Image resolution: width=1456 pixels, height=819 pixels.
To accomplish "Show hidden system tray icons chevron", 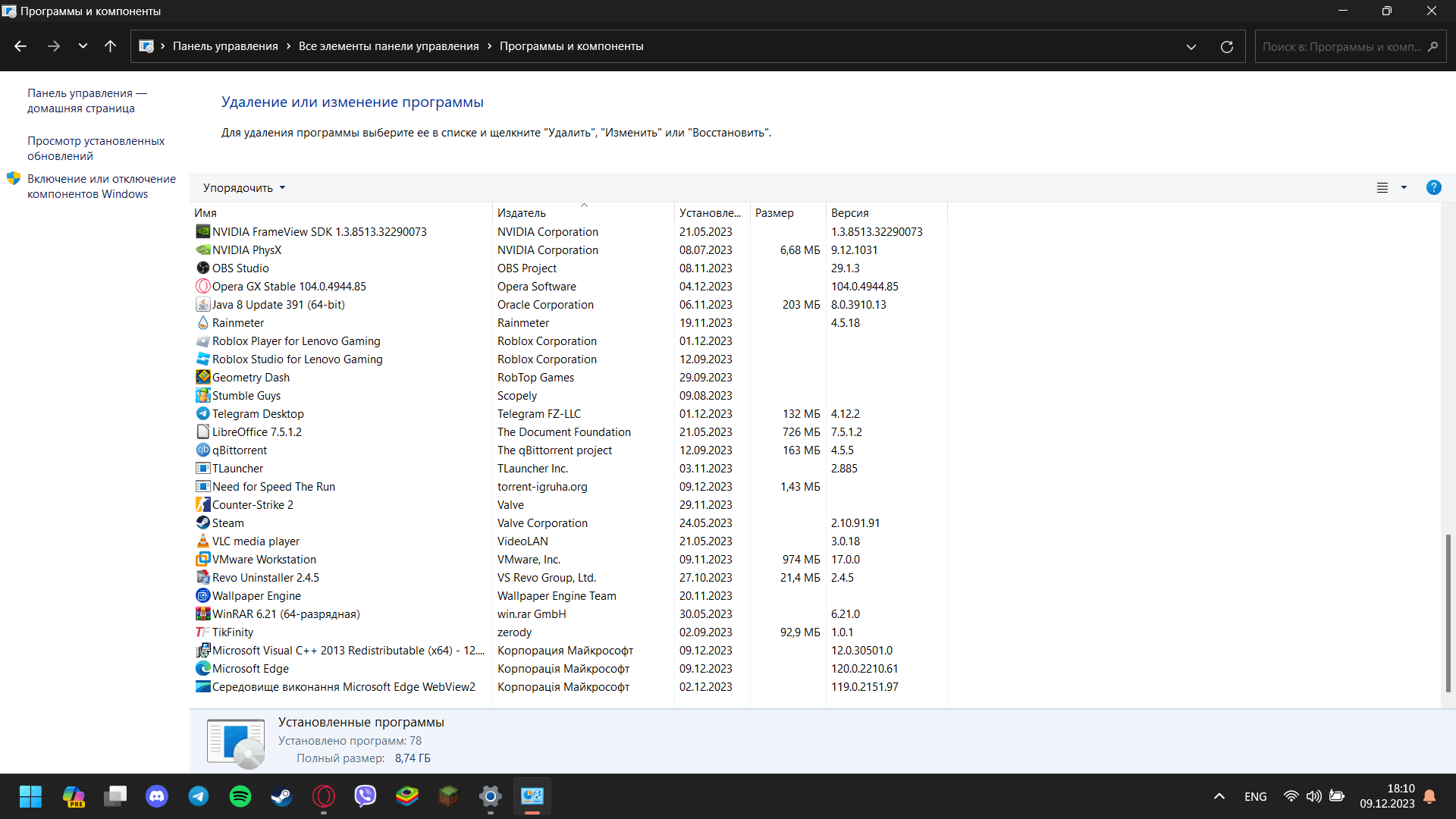I will click(1219, 796).
